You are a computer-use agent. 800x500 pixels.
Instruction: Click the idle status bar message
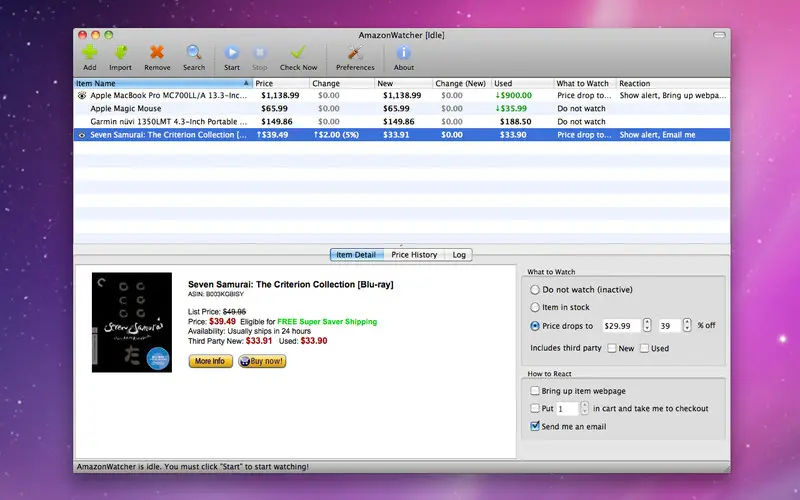(x=192, y=467)
